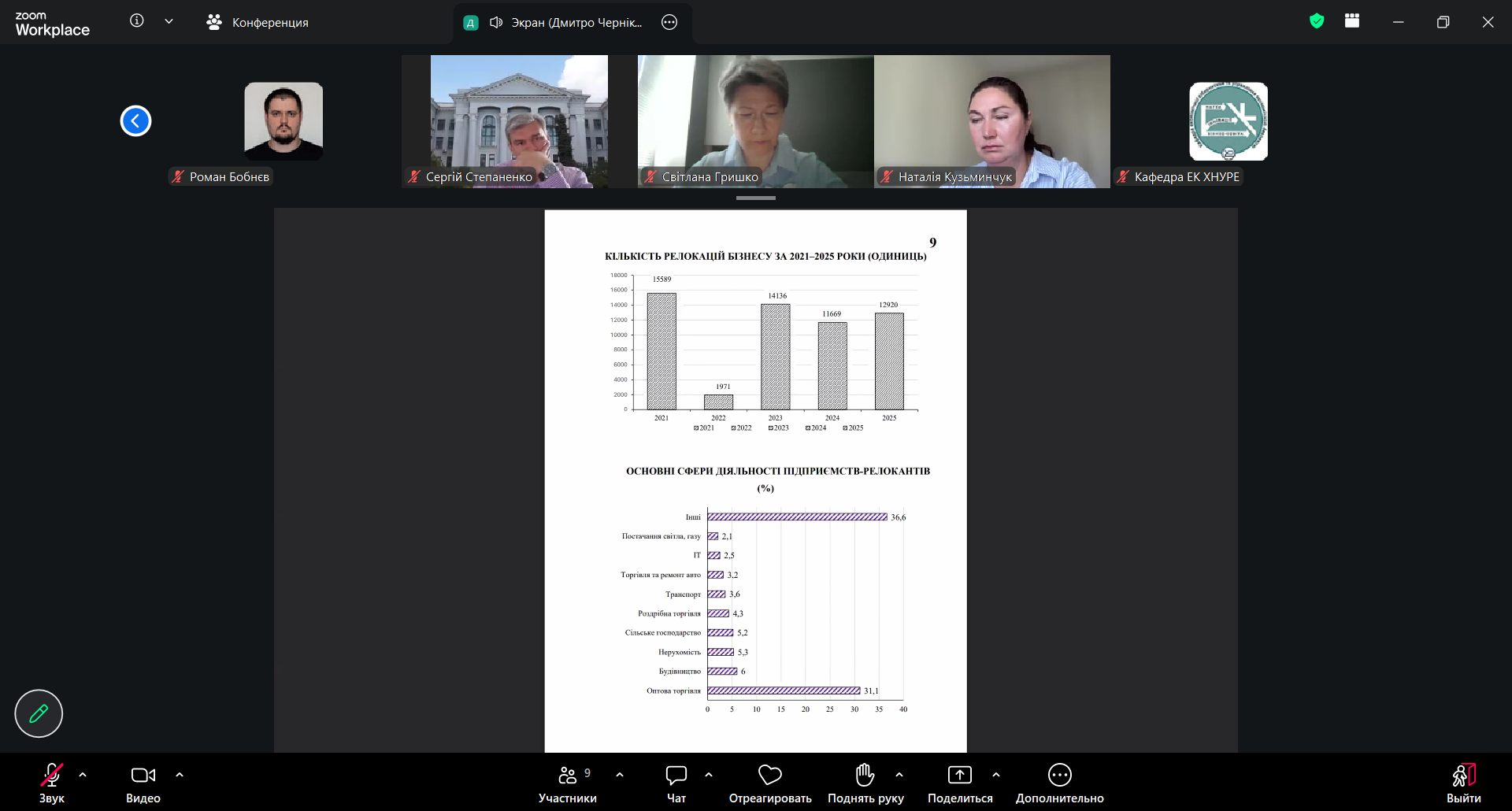The height and width of the screenshot is (811, 1512).
Task: Open the Чат panel
Action: click(676, 784)
